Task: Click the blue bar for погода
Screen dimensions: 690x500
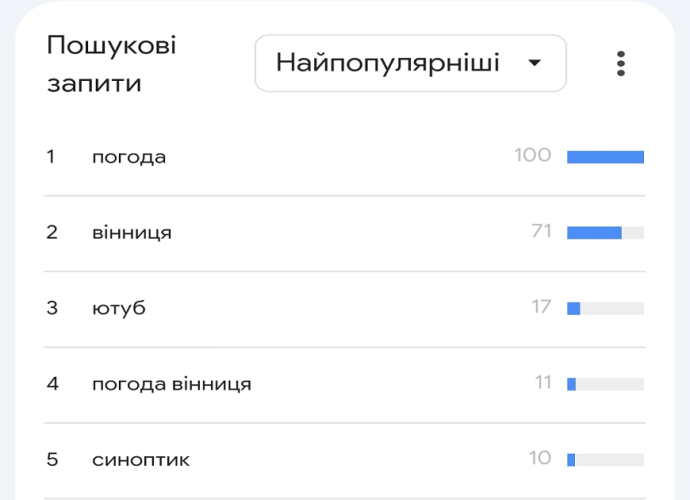Action: pyautogui.click(x=605, y=157)
